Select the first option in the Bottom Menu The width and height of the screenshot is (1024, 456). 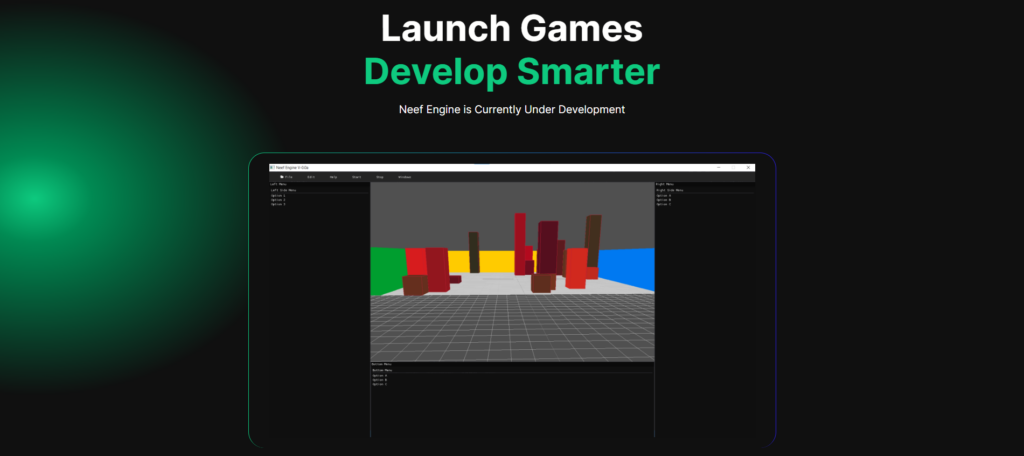(379, 376)
